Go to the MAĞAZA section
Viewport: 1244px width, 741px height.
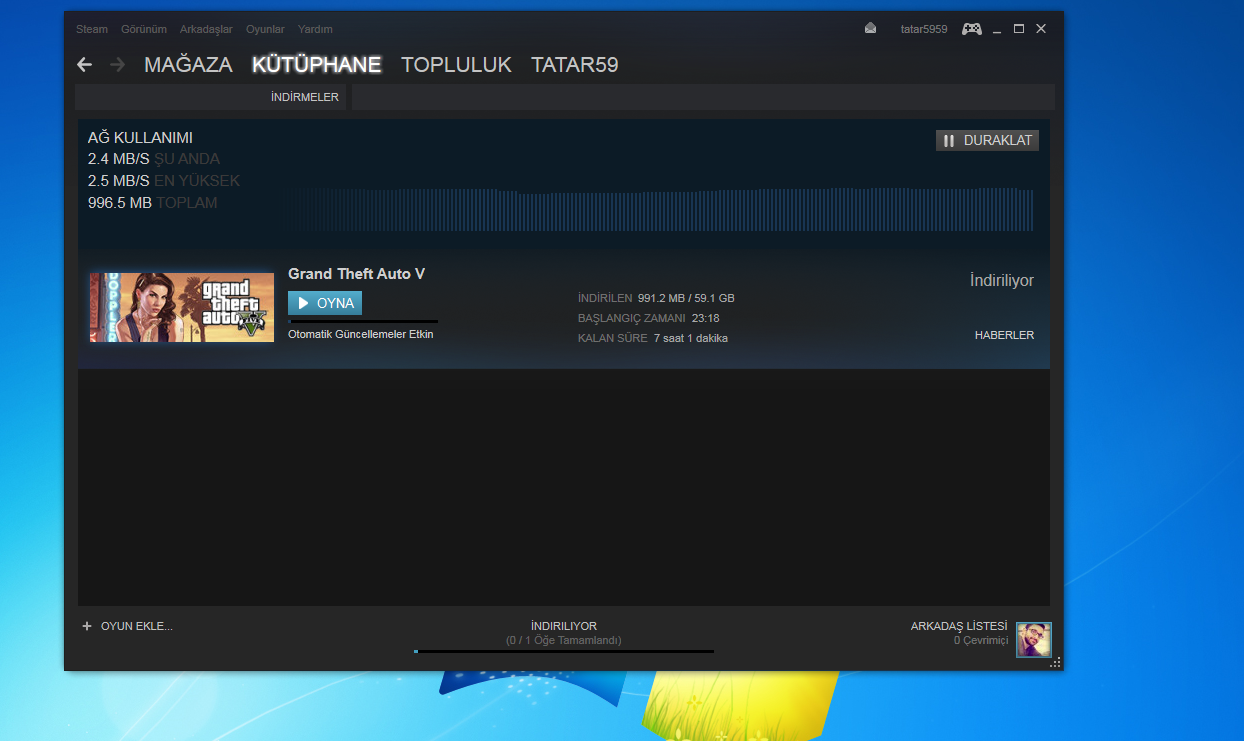tap(188, 65)
